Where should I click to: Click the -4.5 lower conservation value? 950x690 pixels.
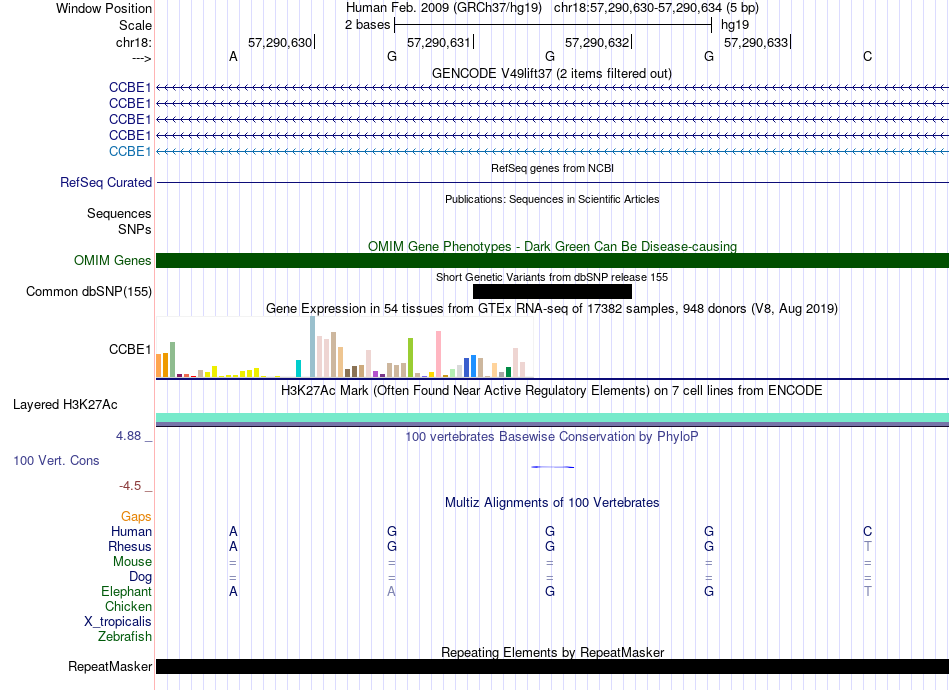click(130, 486)
